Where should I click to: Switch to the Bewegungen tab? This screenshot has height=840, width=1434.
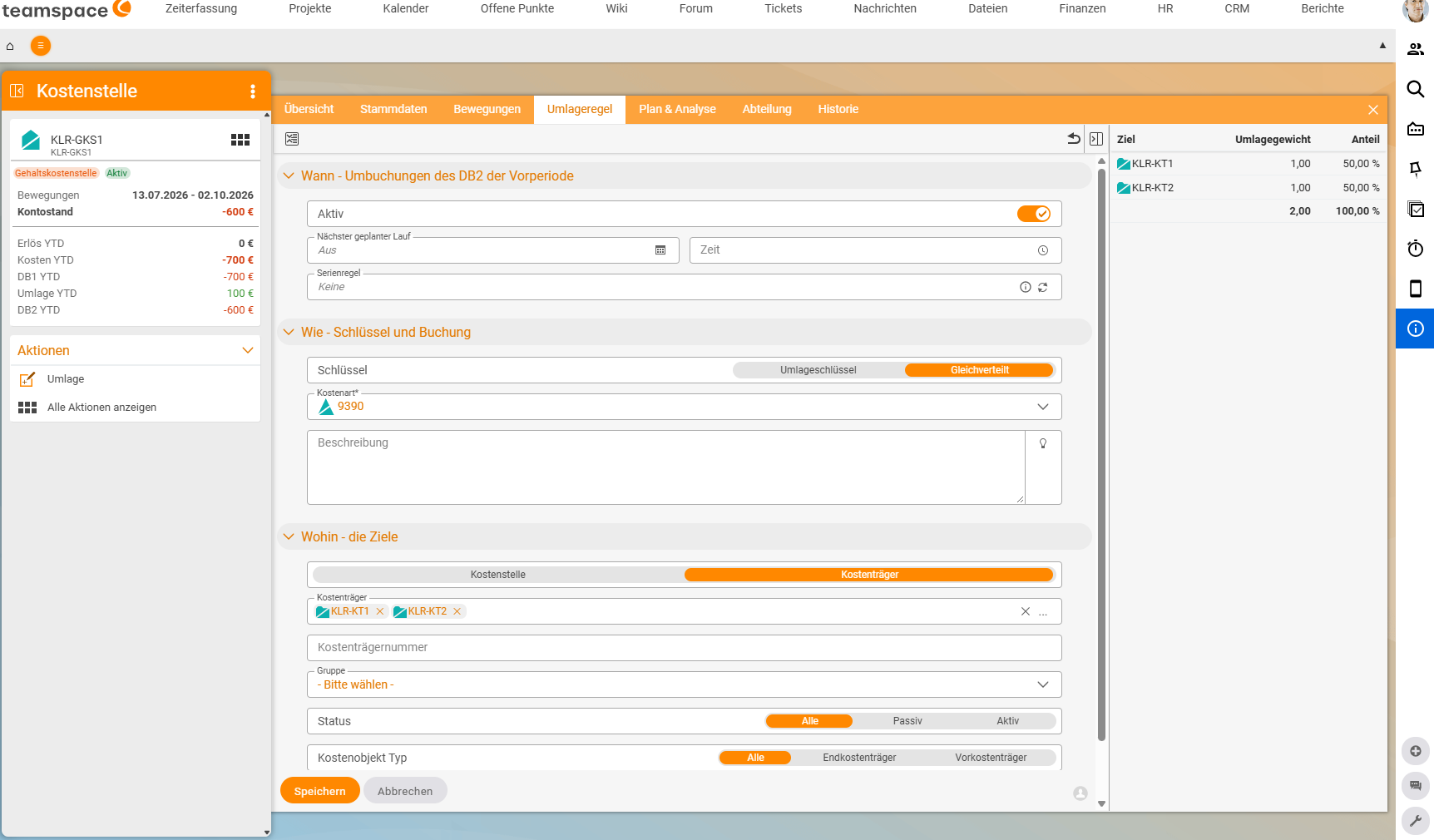tap(487, 109)
